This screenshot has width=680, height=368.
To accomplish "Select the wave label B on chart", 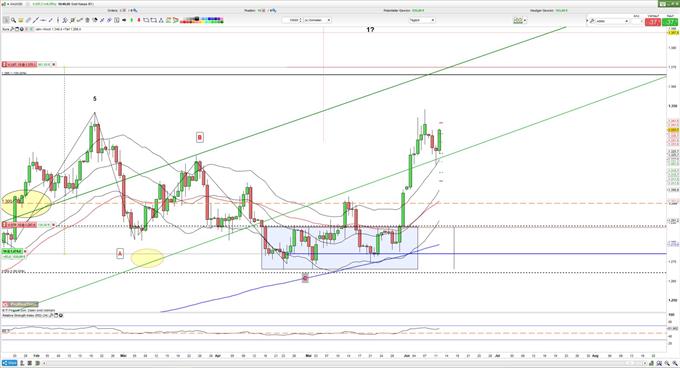I will [x=199, y=137].
